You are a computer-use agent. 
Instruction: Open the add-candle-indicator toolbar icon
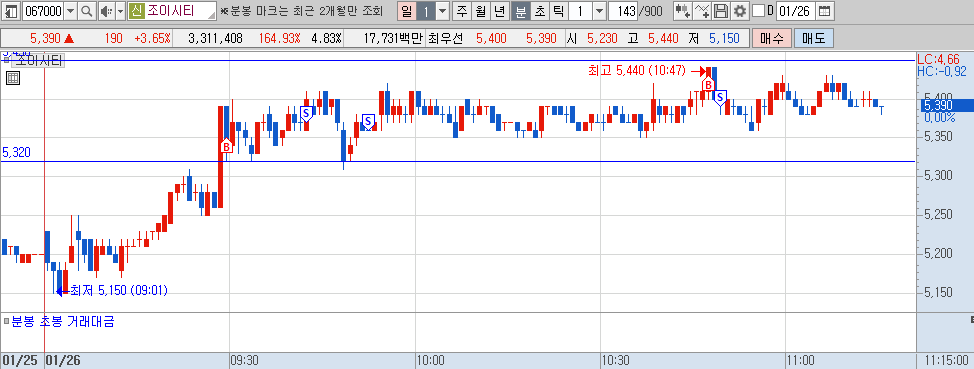(683, 11)
